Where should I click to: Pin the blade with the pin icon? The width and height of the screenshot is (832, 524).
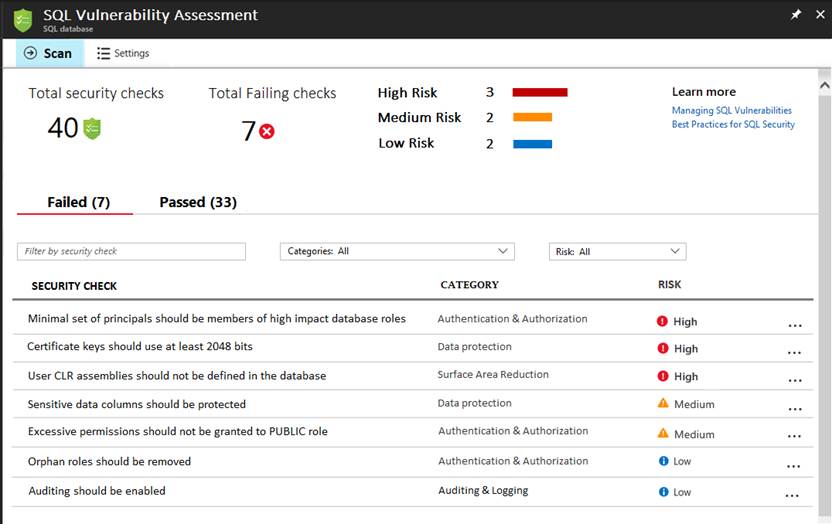(796, 15)
